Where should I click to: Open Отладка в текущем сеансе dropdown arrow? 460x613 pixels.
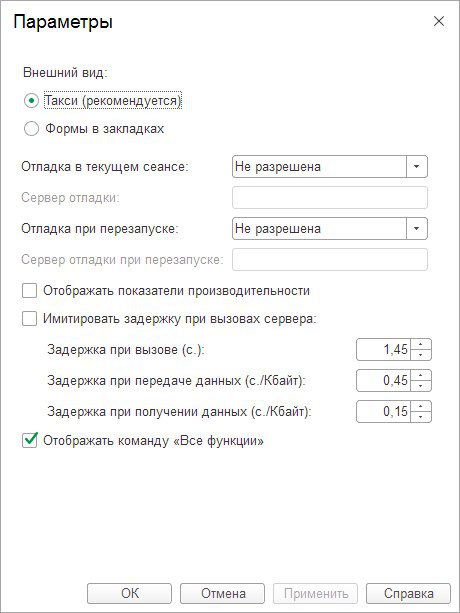(x=417, y=167)
